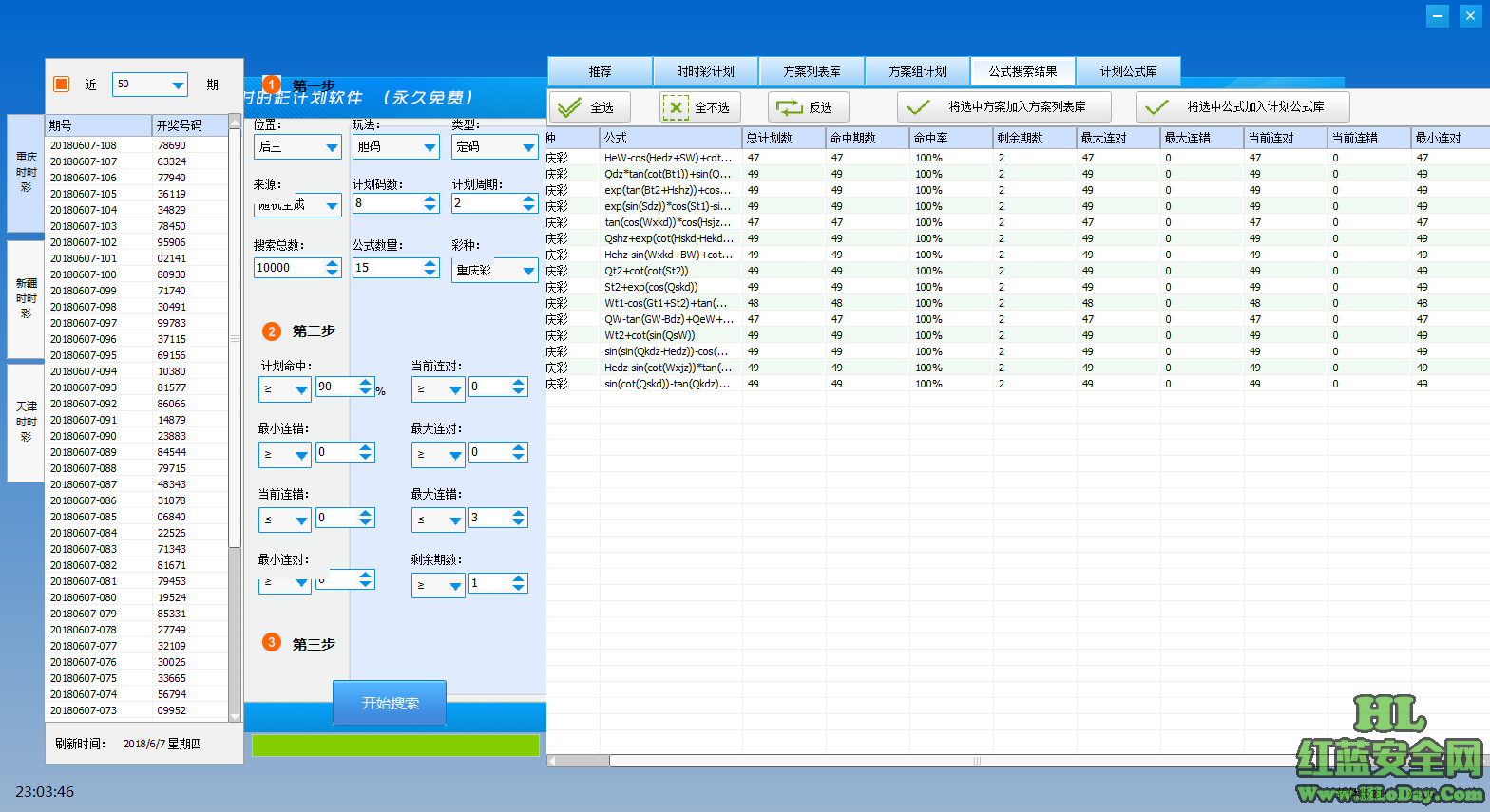
Task: Open the 位置 dropdown showing 后三
Action: click(298, 147)
